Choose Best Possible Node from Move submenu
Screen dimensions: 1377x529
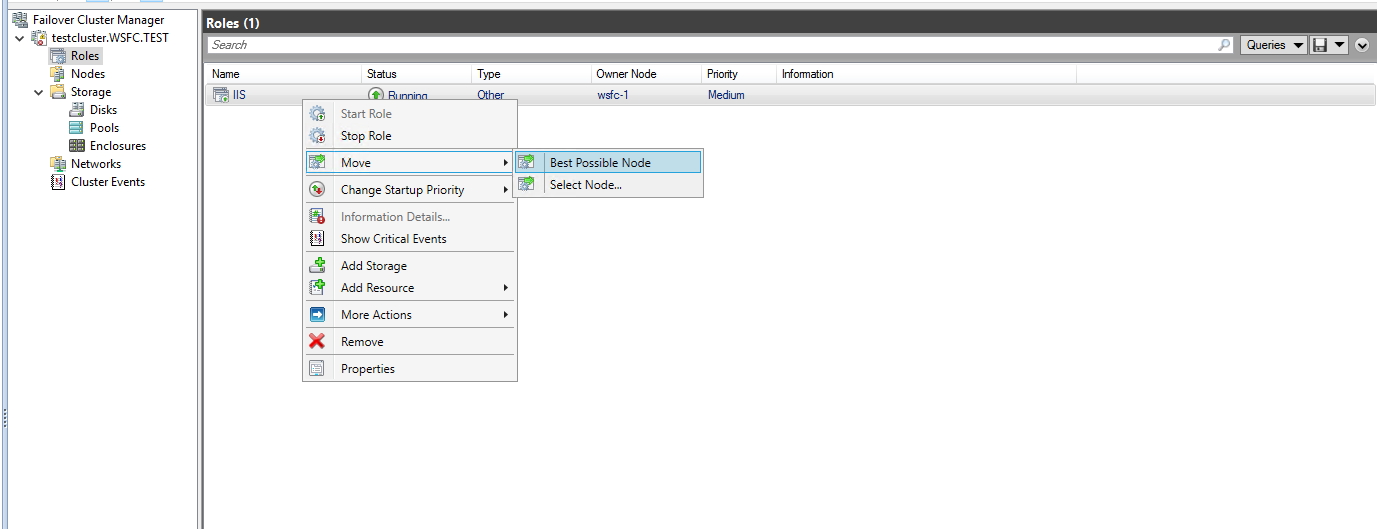(x=599, y=162)
